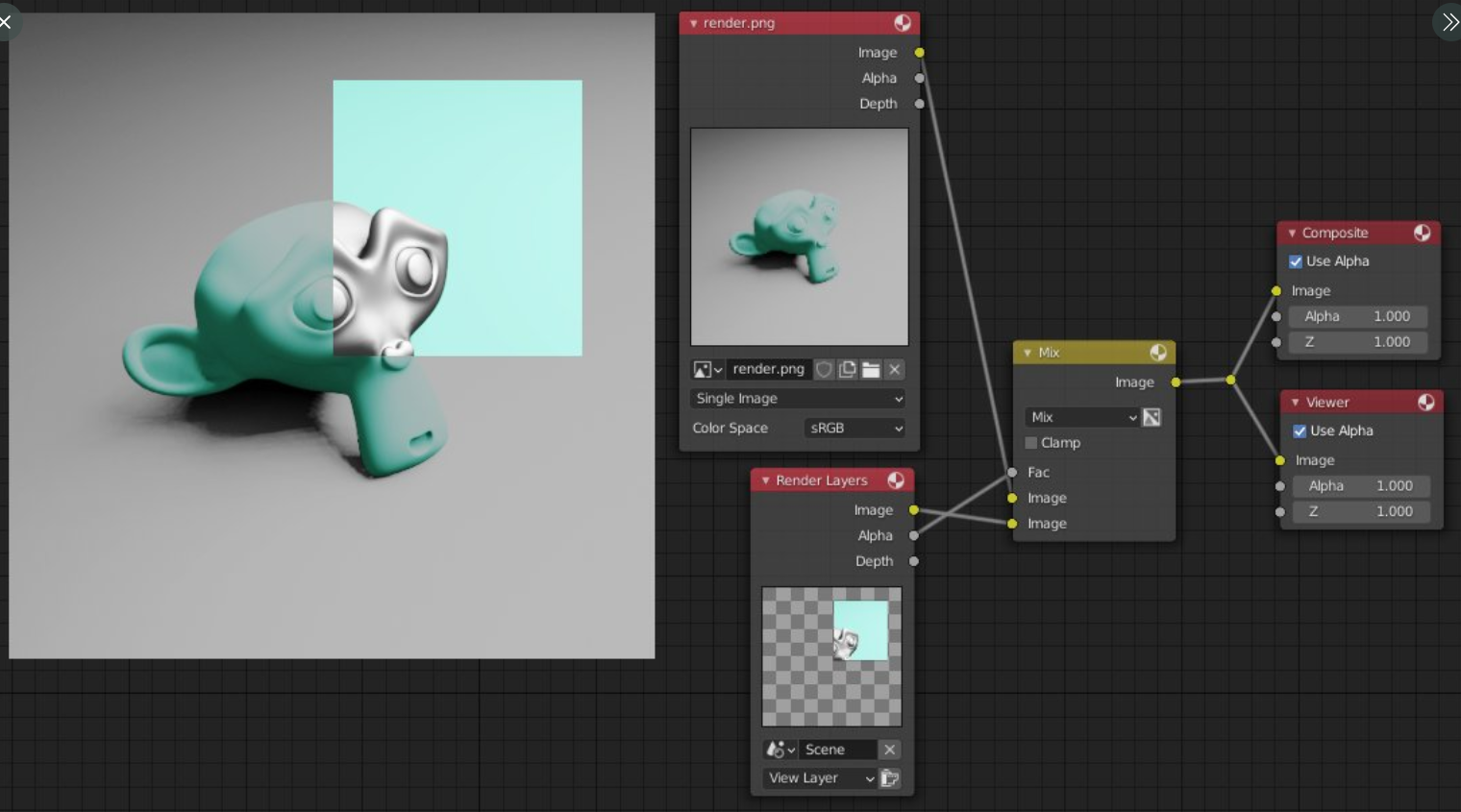Open the Mix blend type dropdown
This screenshot has width=1461, height=812.
[x=1082, y=417]
